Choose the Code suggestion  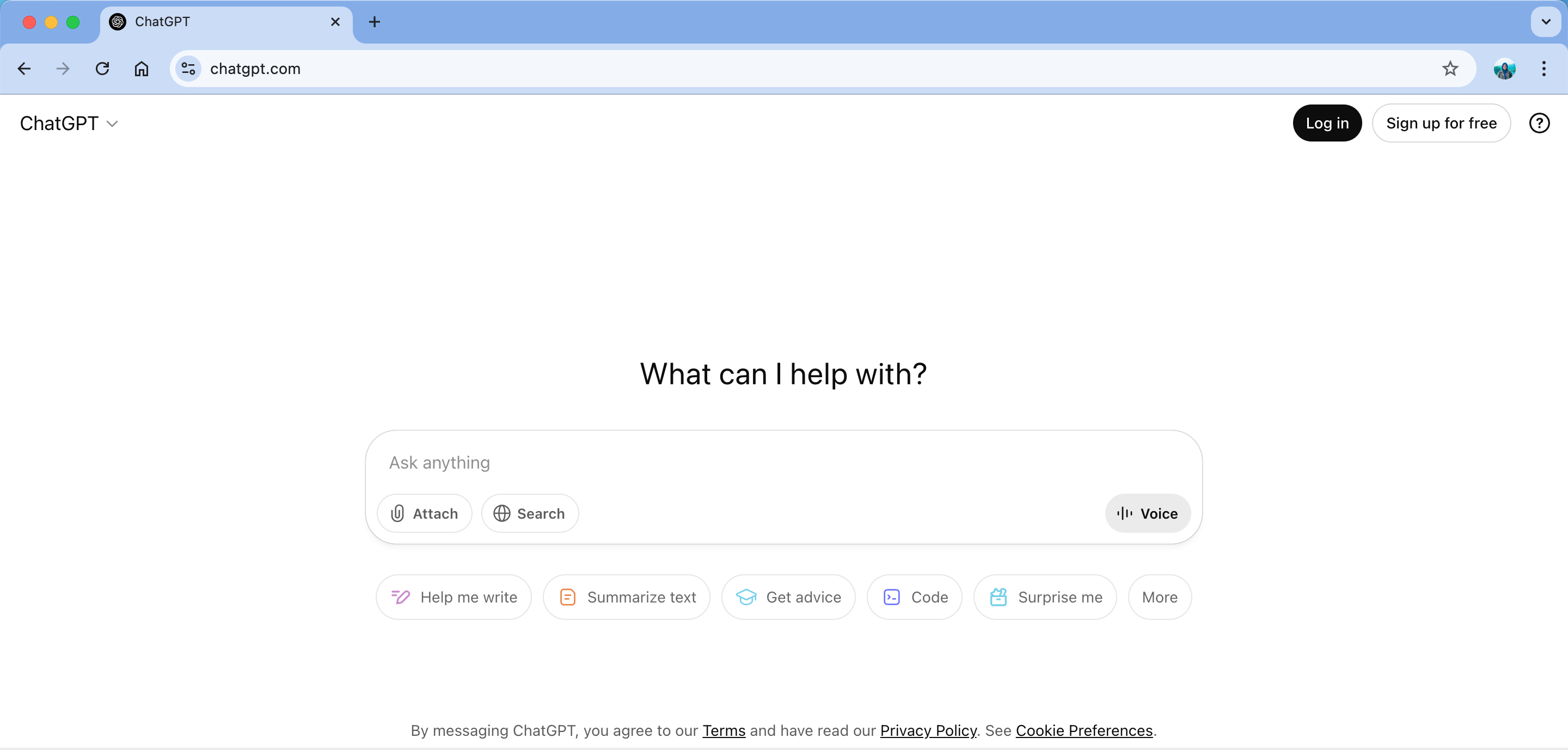(x=914, y=597)
